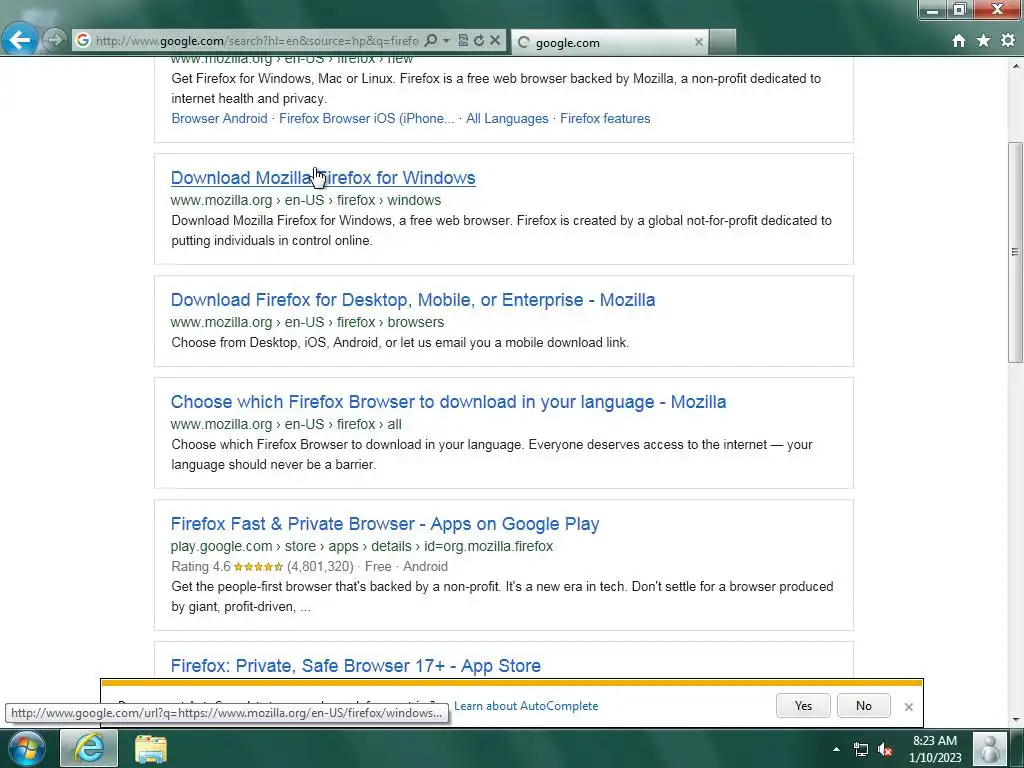Image resolution: width=1024 pixels, height=768 pixels.
Task: Click No on the AutoComplete bar
Action: click(863, 706)
